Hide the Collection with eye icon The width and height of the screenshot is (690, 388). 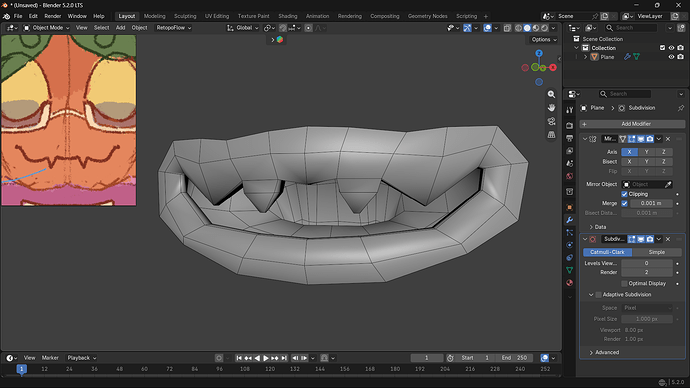click(671, 48)
